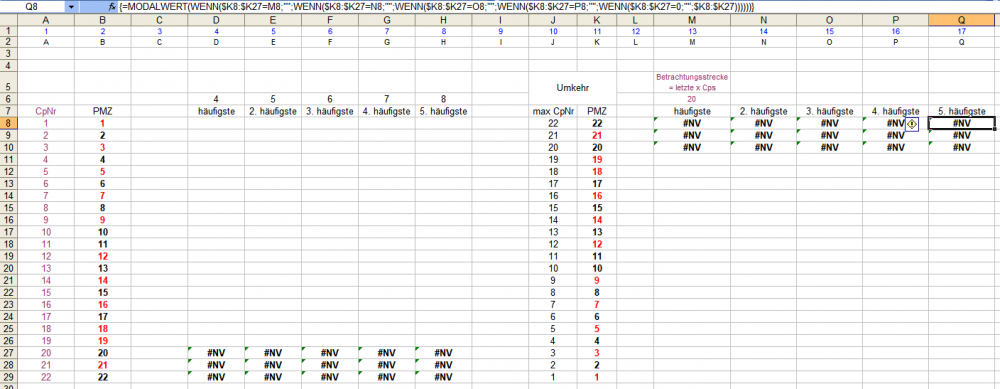
Task: Click the 'PMZ' header in column K
Action: [x=596, y=112]
